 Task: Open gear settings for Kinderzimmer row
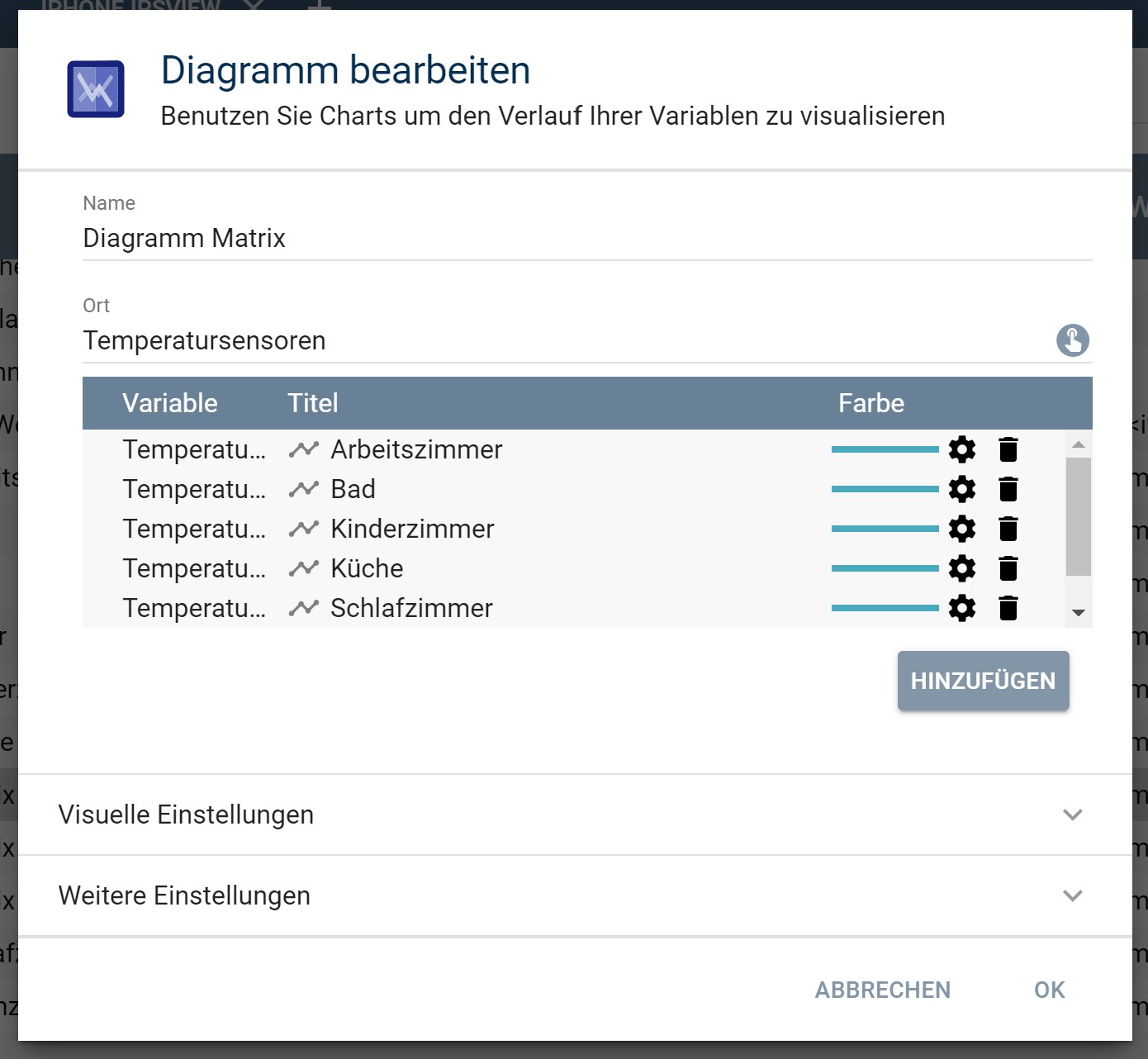tap(962, 529)
